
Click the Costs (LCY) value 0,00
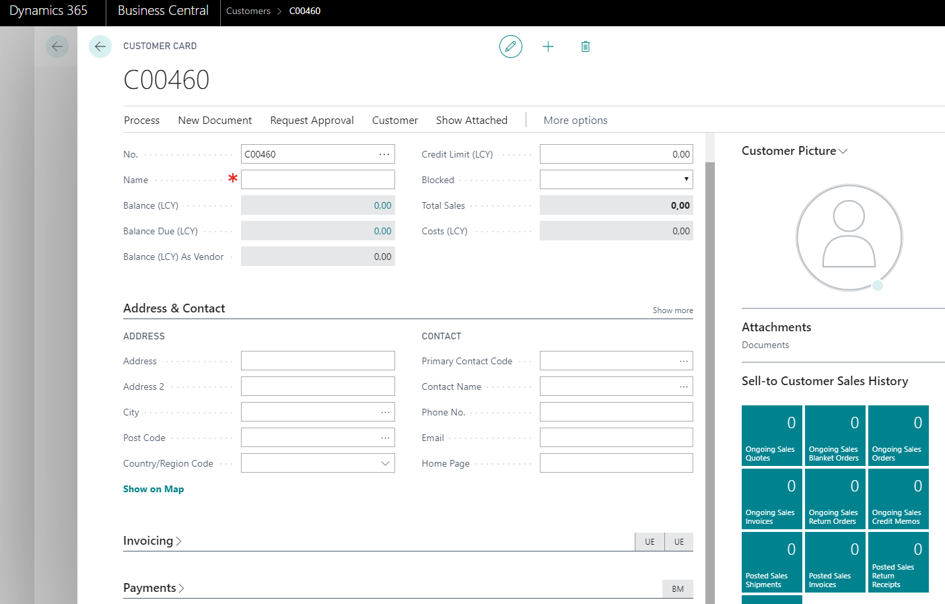[x=681, y=231]
